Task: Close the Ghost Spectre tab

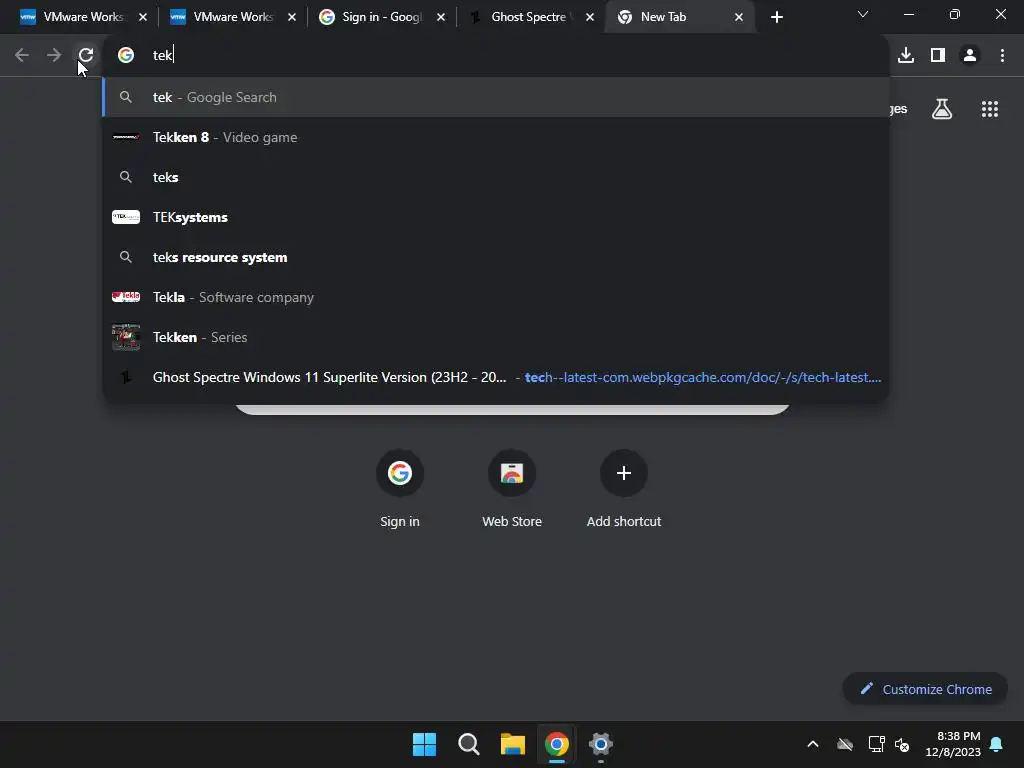Action: (590, 18)
